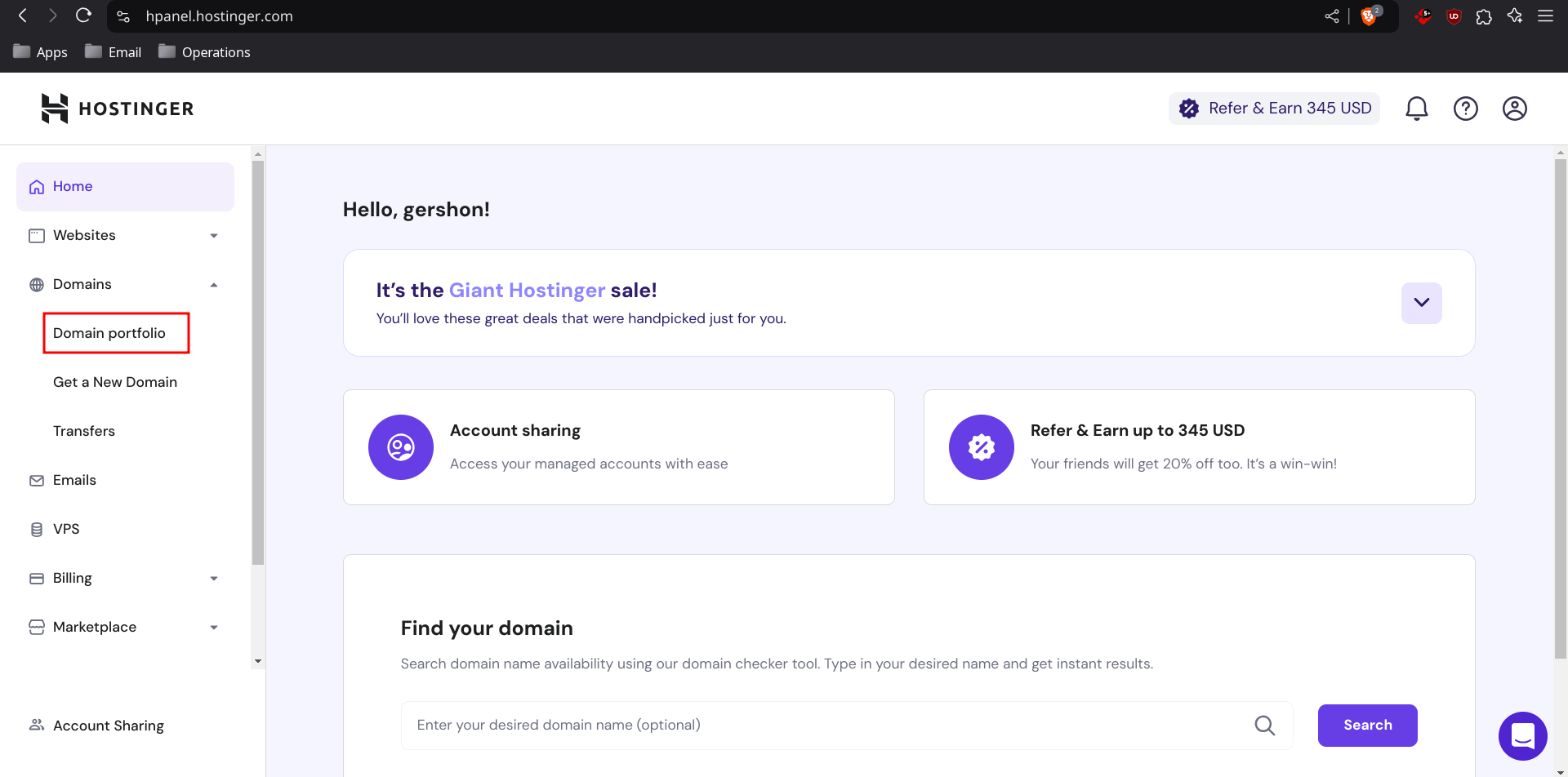Open the Emails sidebar item
The width and height of the screenshot is (1568, 777).
click(74, 480)
